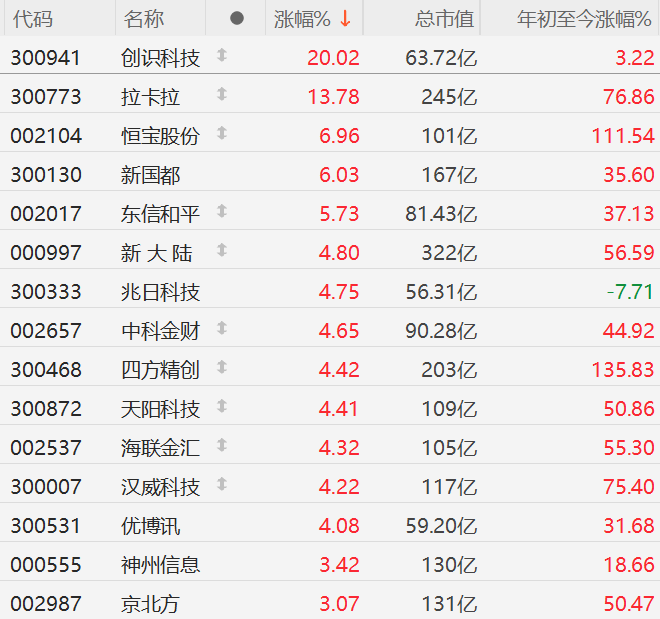
Task: Click the marker icon next to 东信和平
Action: coord(222,211)
